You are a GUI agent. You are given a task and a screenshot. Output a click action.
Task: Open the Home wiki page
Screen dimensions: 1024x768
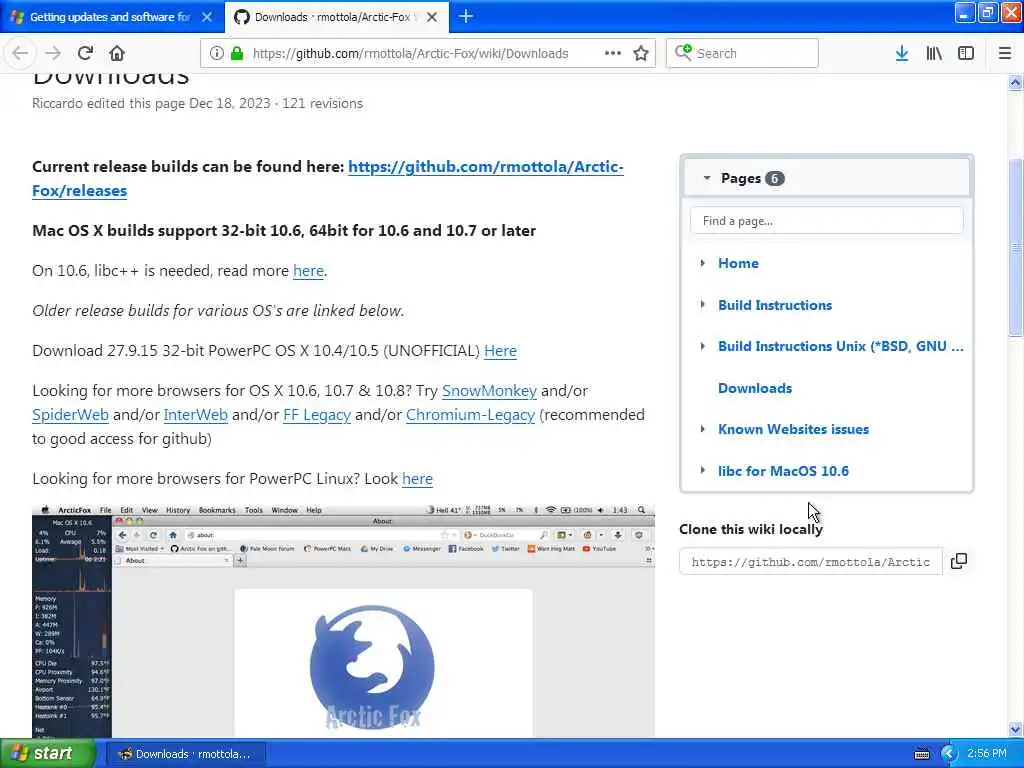click(x=738, y=263)
